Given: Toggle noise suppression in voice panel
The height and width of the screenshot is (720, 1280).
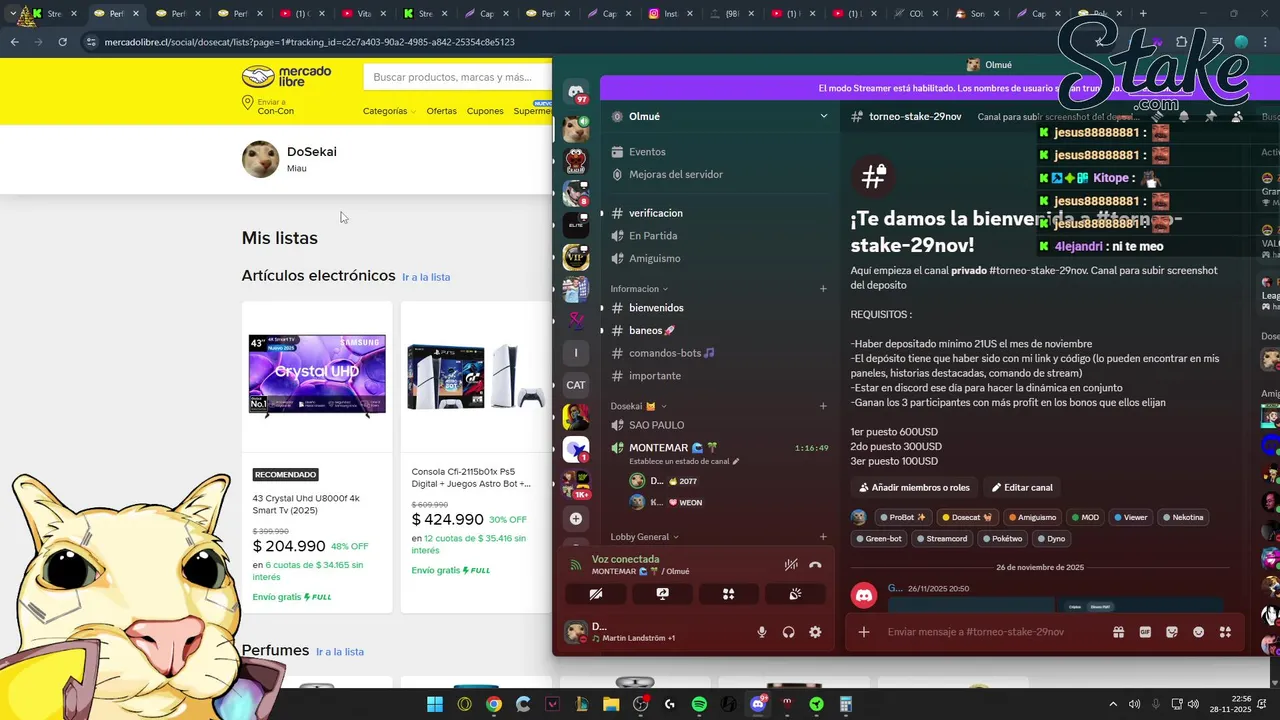Looking at the screenshot, I should 791,565.
